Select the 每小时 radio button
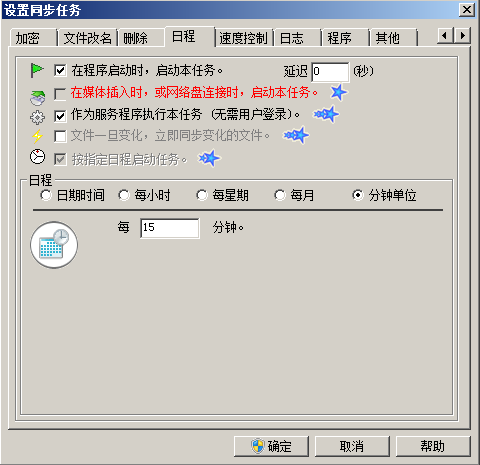 click(124, 195)
